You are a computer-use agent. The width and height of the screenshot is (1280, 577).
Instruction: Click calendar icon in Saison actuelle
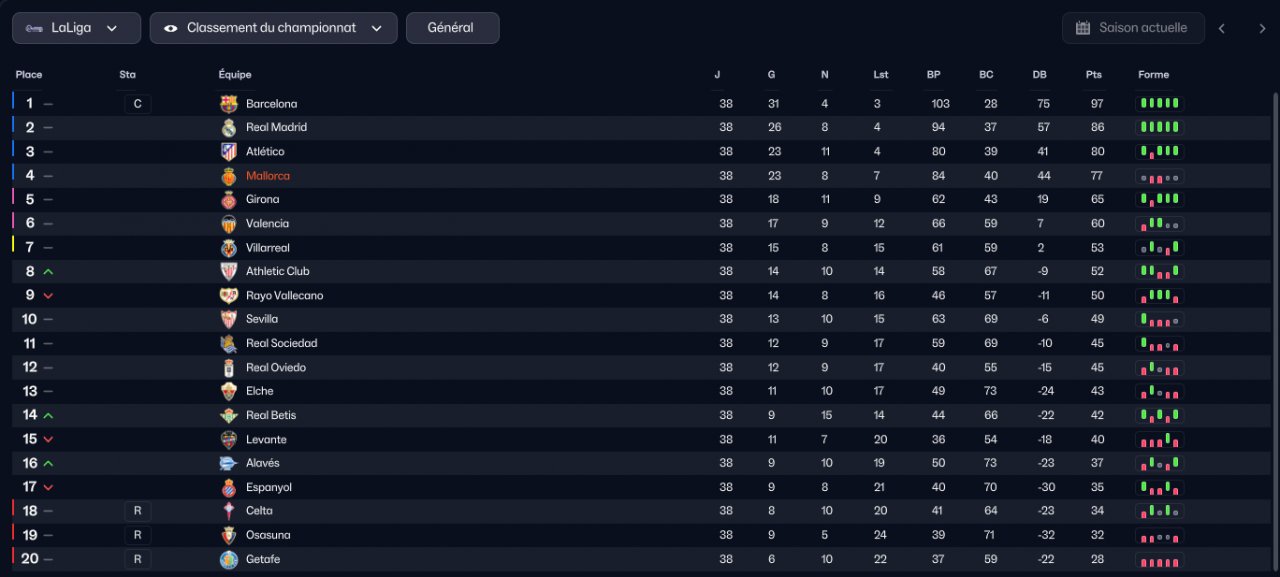(1082, 28)
